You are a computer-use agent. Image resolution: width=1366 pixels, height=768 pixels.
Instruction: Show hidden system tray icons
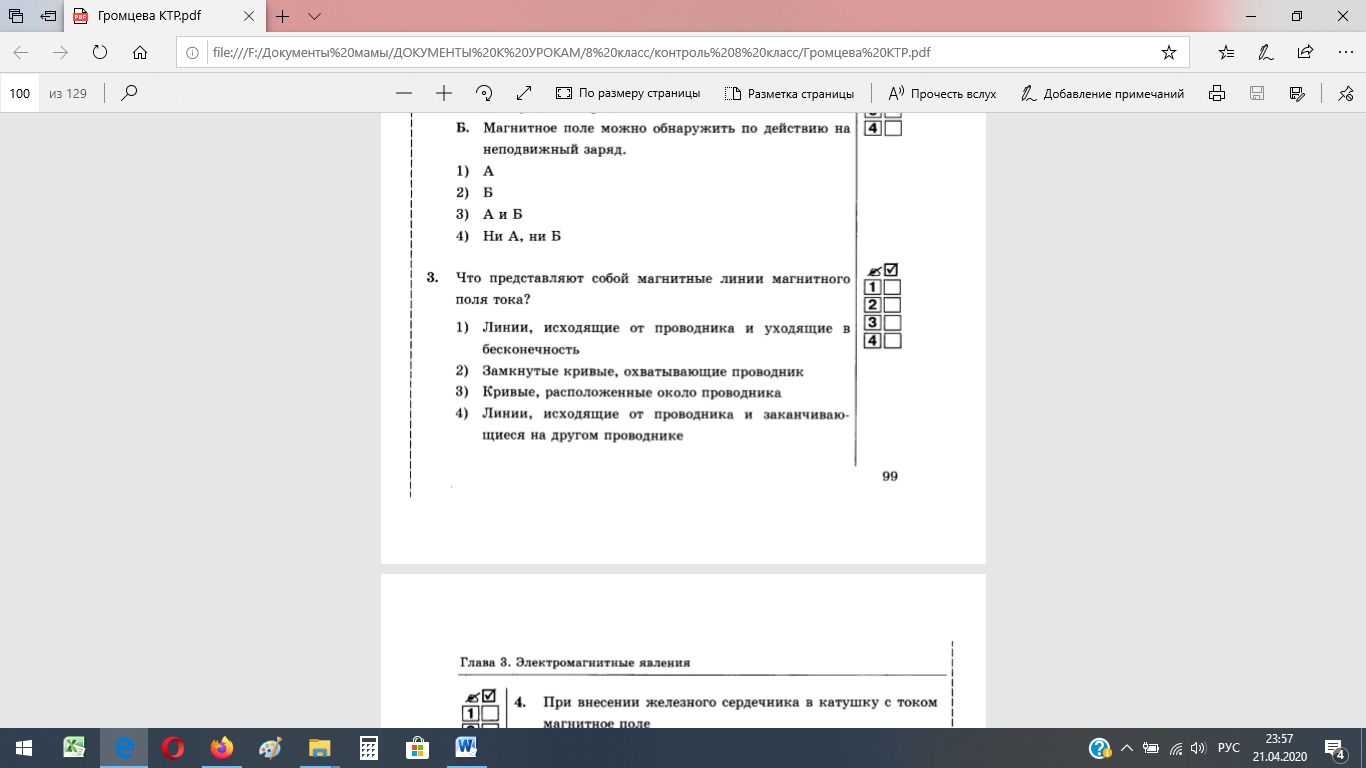(1126, 748)
